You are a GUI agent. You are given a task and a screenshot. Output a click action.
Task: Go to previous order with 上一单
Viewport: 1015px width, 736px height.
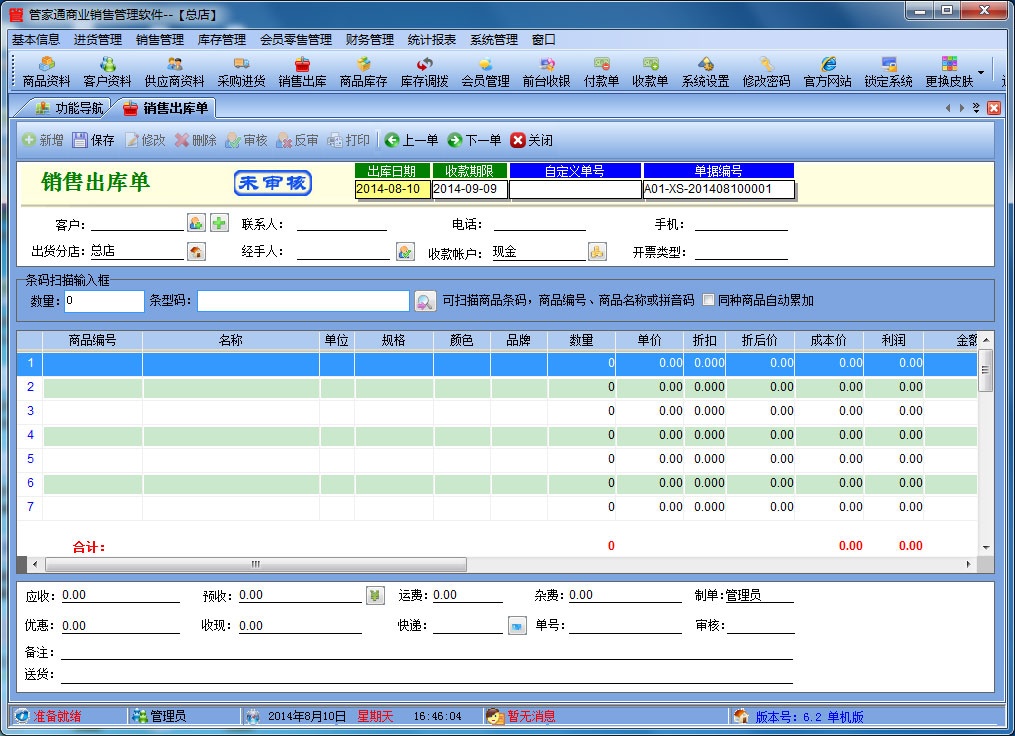click(x=411, y=140)
